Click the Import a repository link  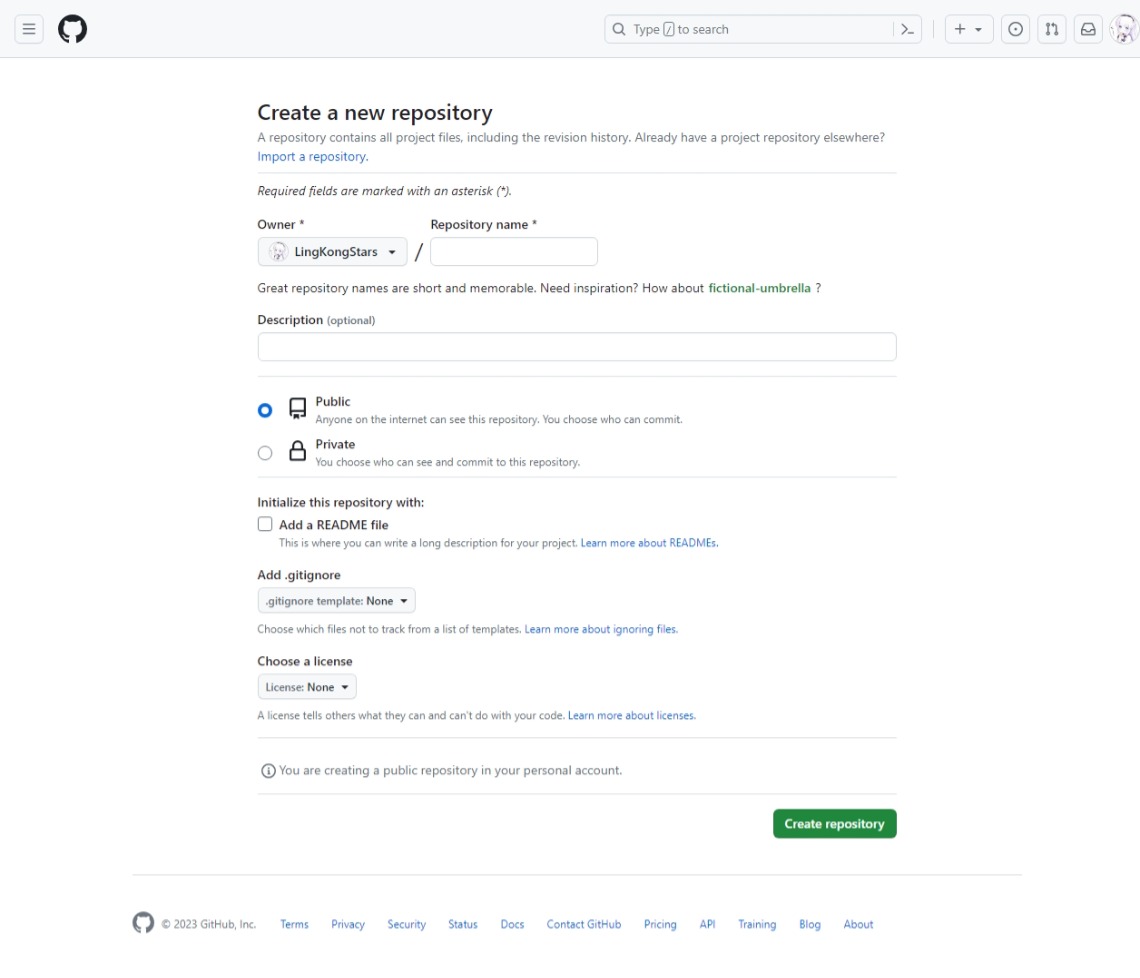click(312, 157)
